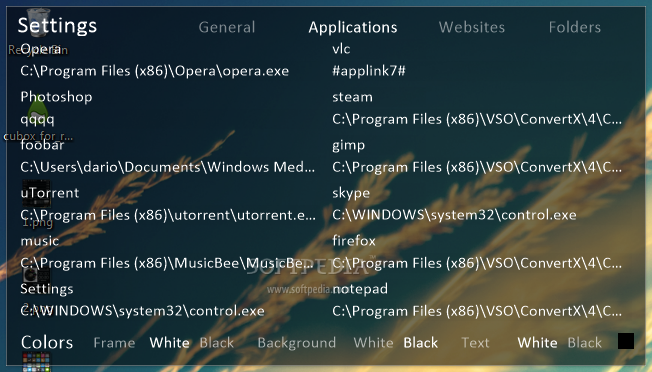This screenshot has width=652, height=372.
Task: Set Background color to White
Action: coord(373,343)
